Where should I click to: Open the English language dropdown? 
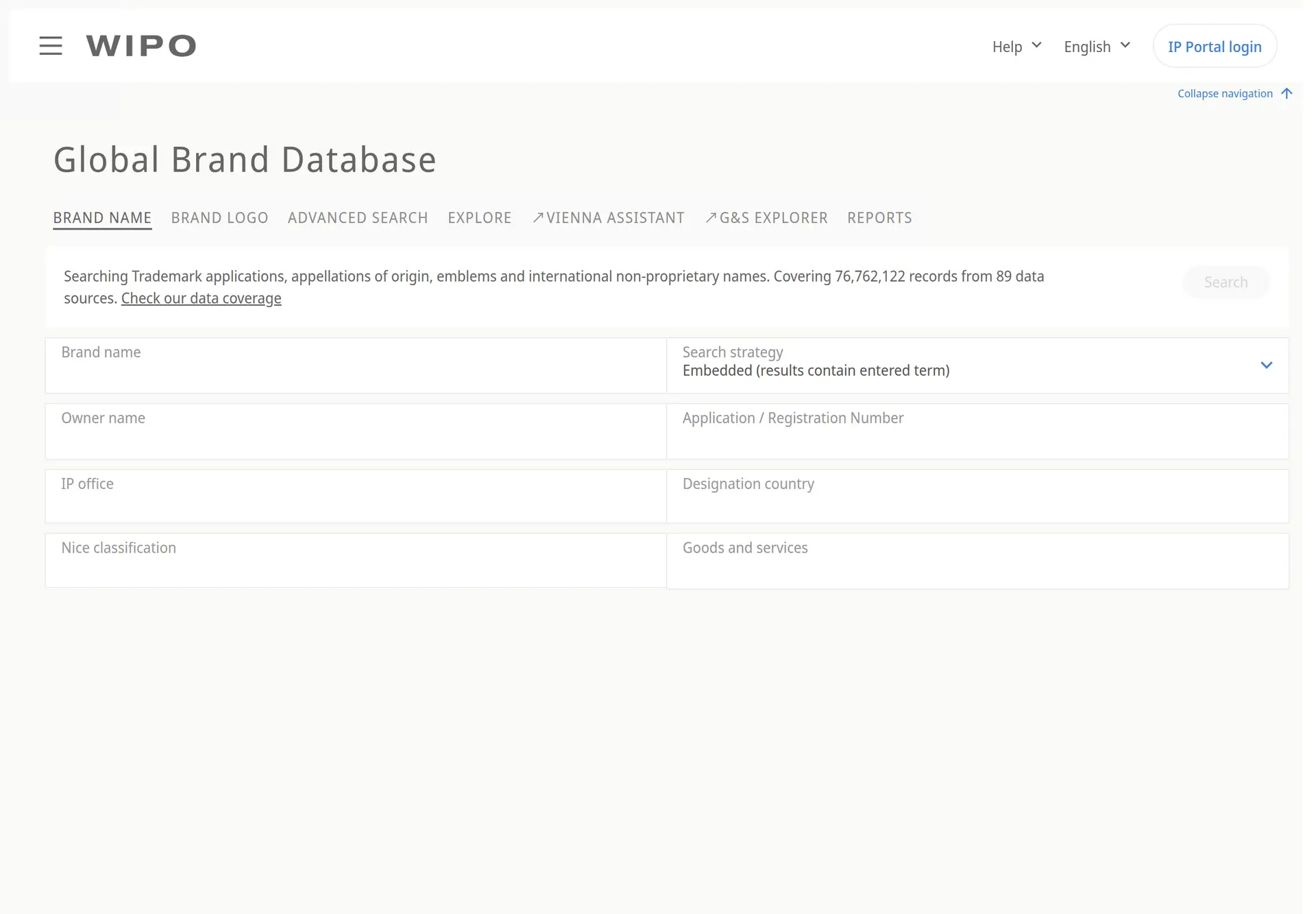[1097, 47]
